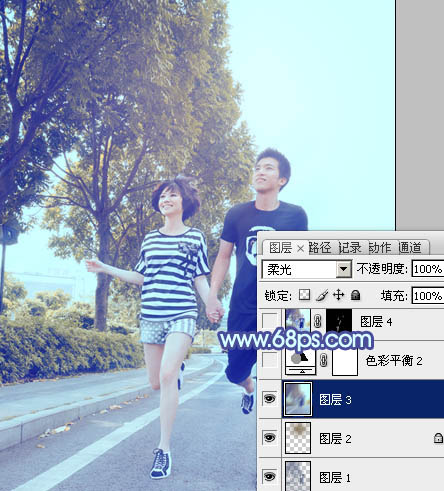Click the lock position move icon
The height and width of the screenshot is (491, 444).
click(x=338, y=295)
